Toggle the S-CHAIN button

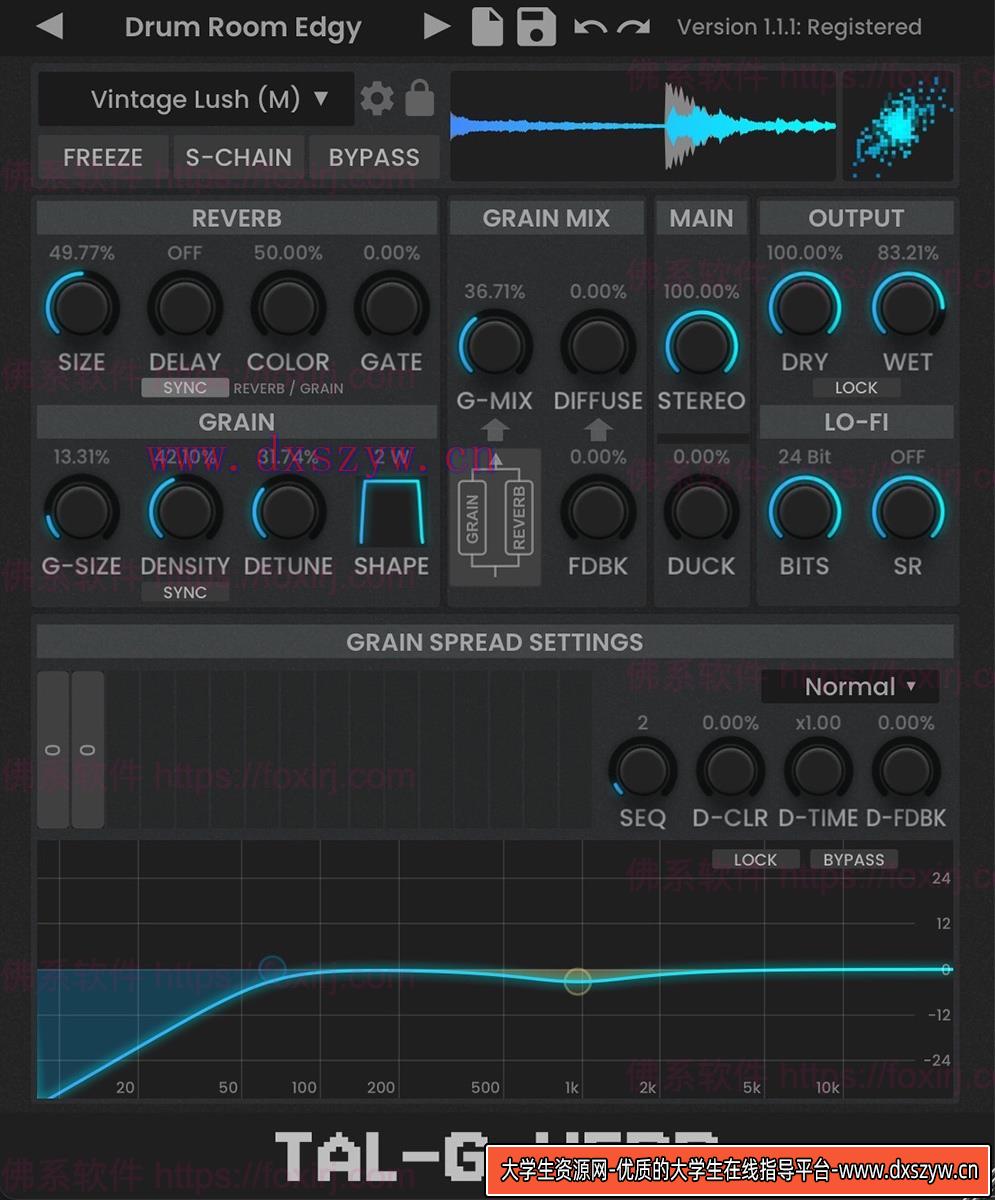238,157
